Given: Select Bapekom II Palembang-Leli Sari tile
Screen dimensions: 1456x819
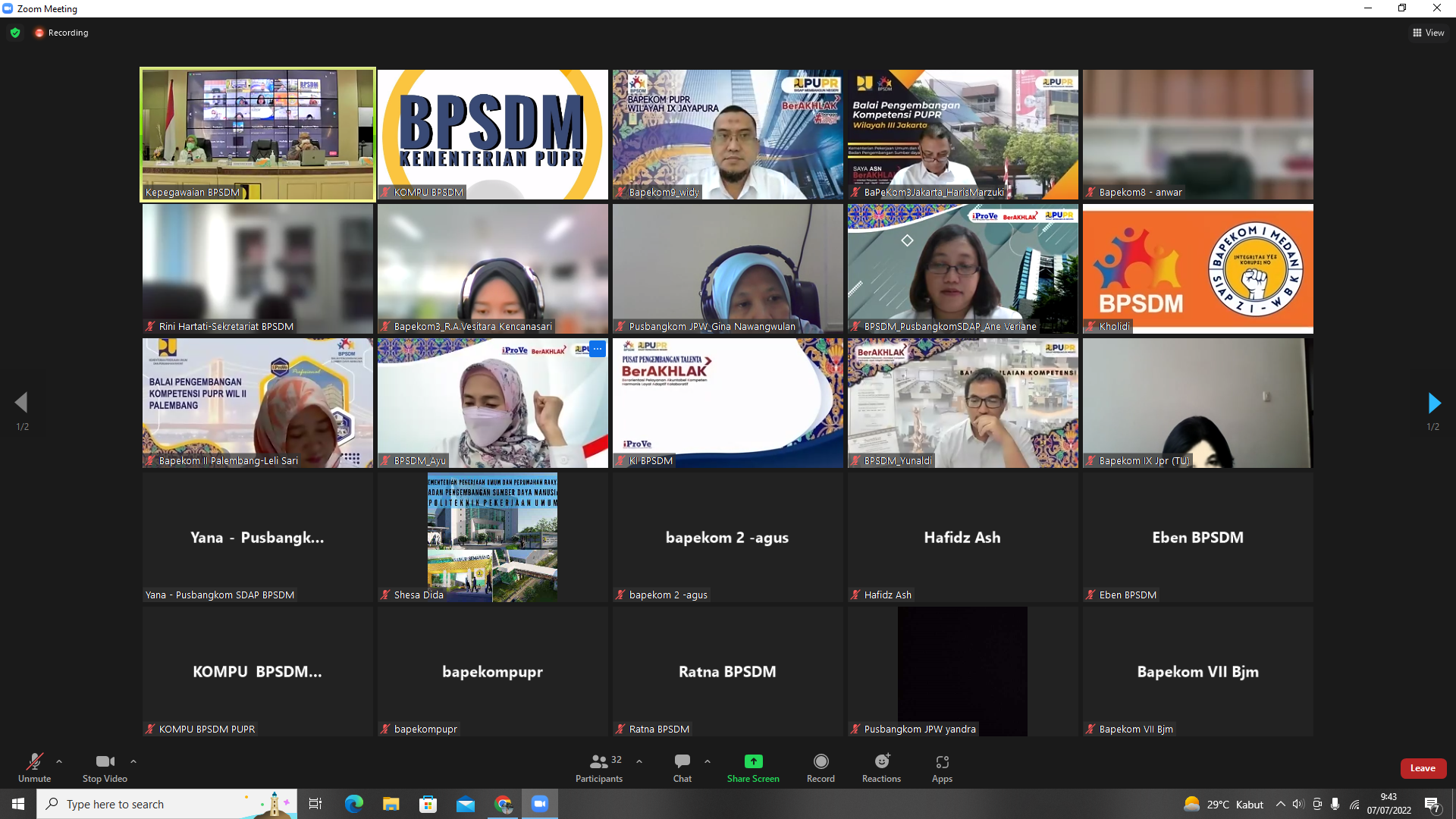Looking at the screenshot, I should pyautogui.click(x=258, y=403).
